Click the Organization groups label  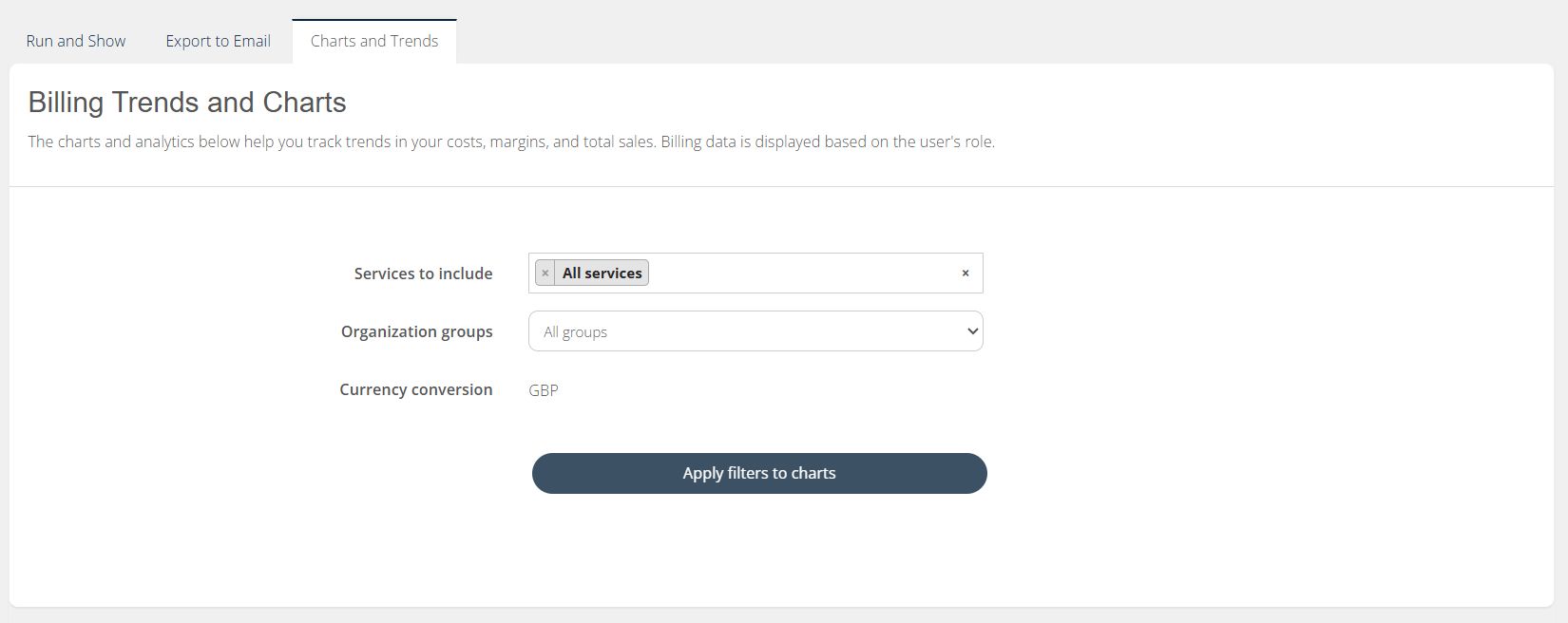tap(416, 331)
